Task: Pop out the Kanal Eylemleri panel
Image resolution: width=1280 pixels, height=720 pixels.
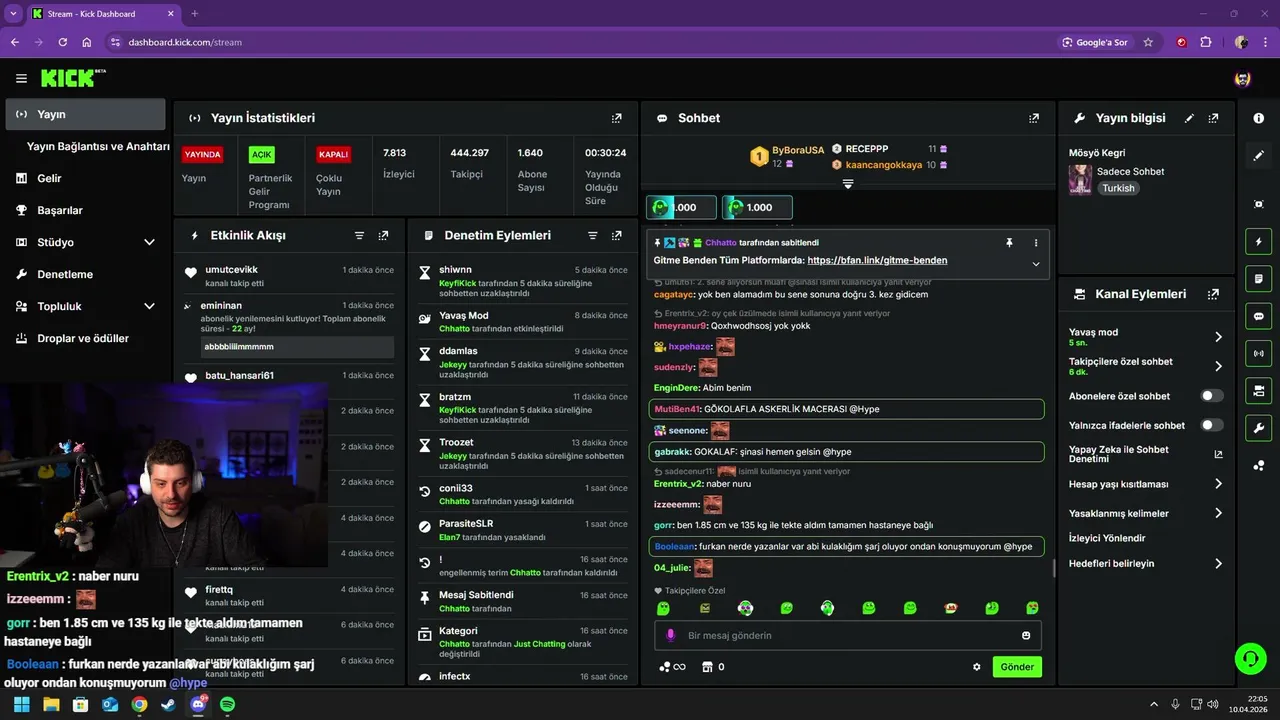Action: pos(1213,294)
